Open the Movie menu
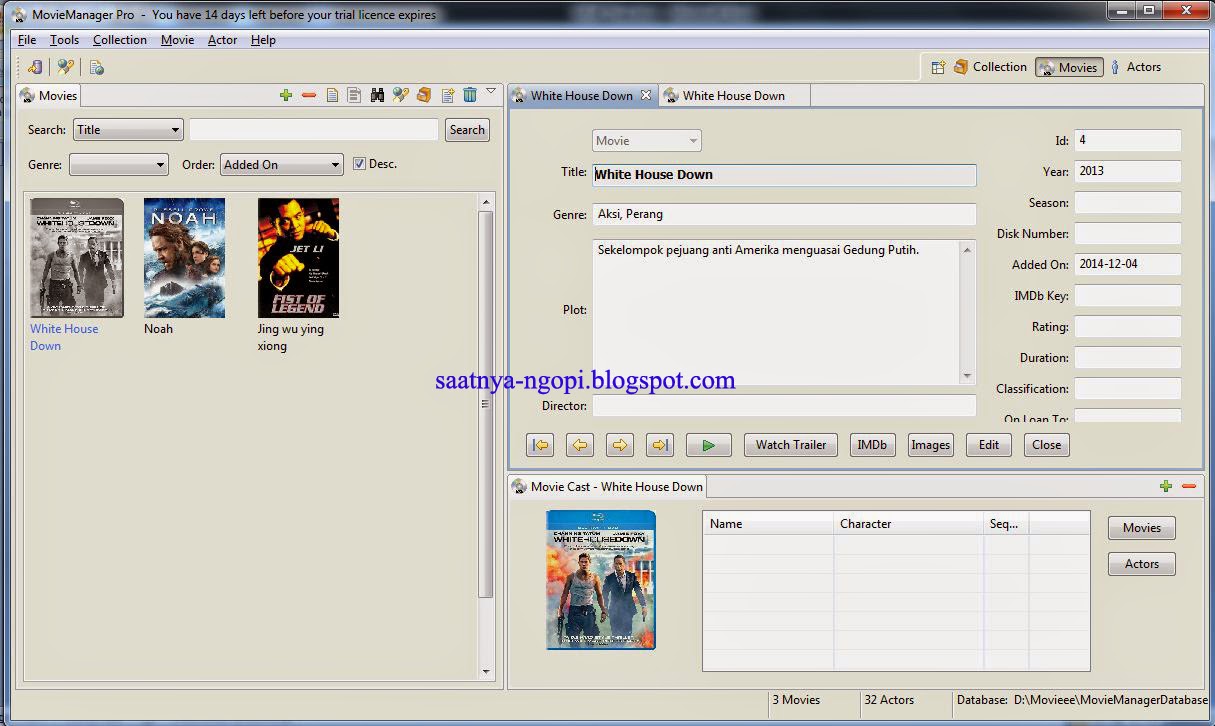The image size is (1215, 726). 177,40
